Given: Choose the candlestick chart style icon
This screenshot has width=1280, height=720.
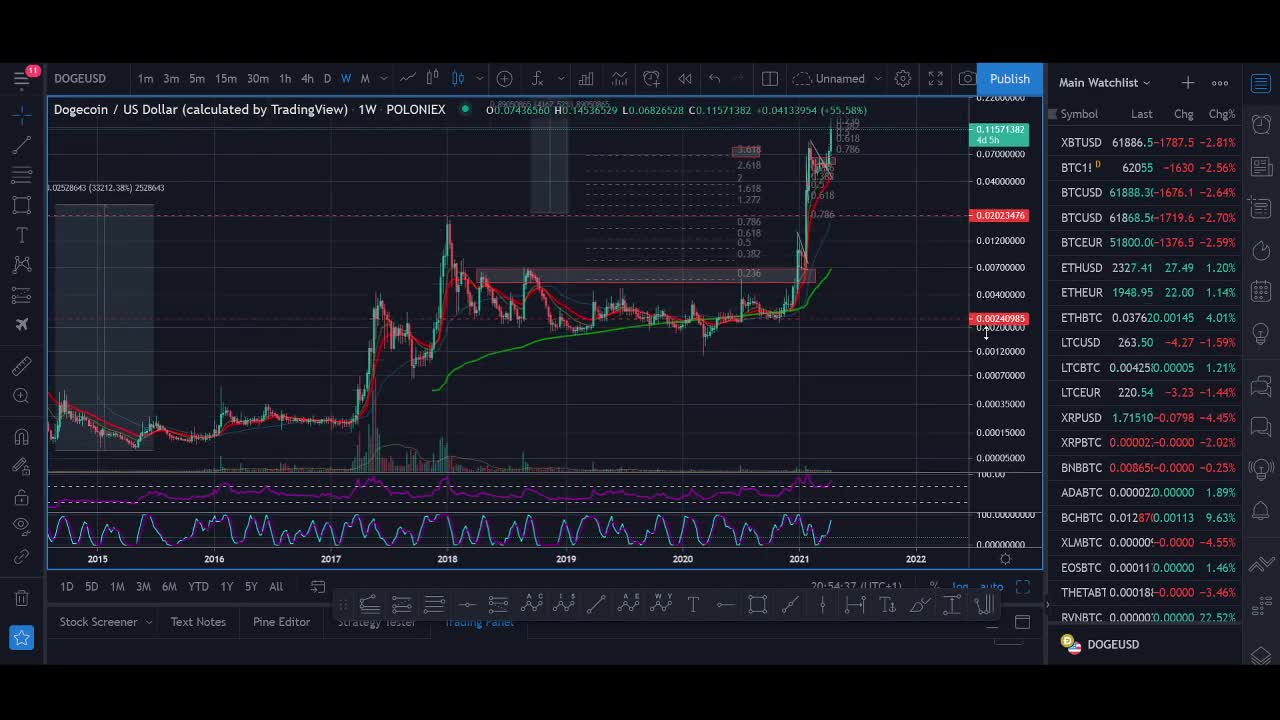Looking at the screenshot, I should point(458,79).
